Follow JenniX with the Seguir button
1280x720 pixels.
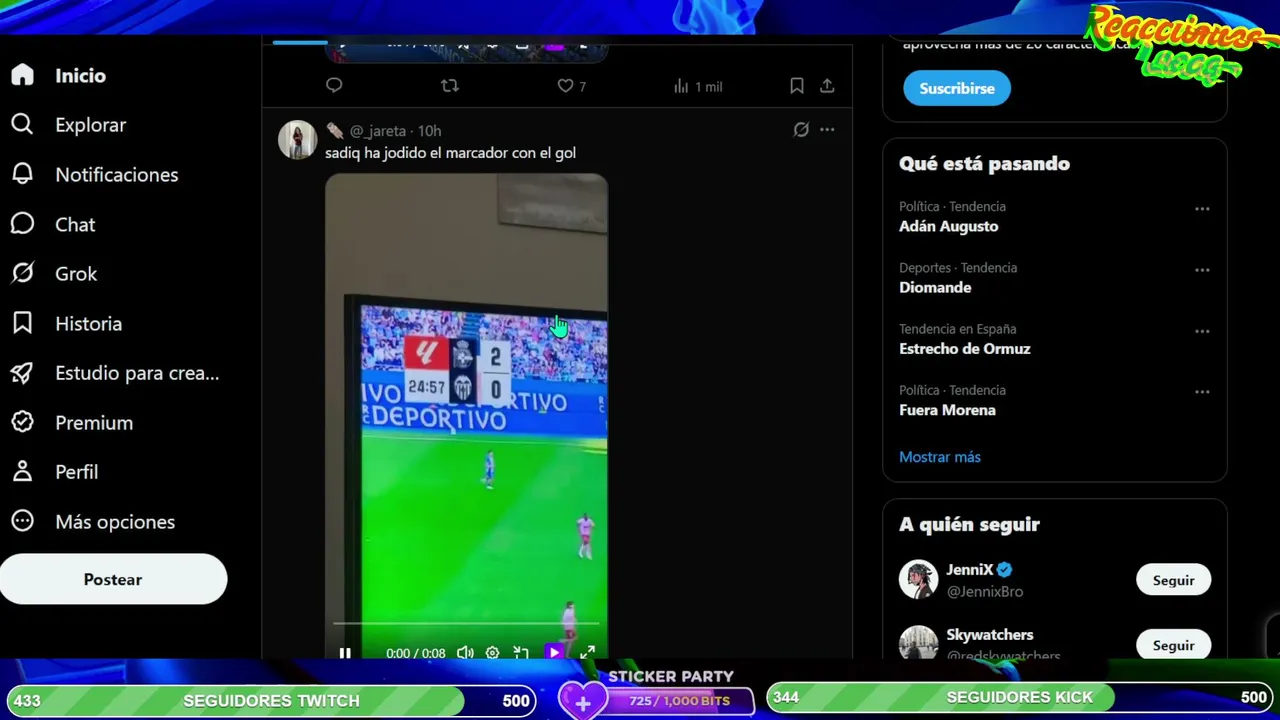[1173, 580]
